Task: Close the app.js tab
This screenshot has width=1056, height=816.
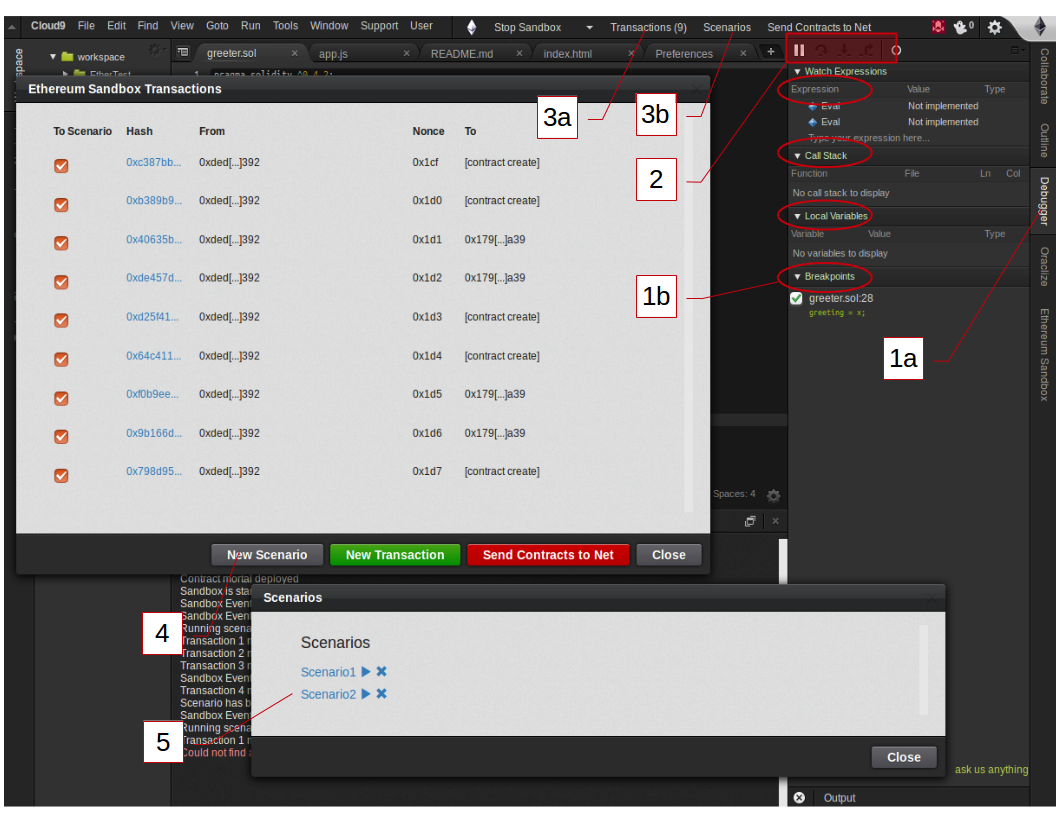Action: (406, 53)
